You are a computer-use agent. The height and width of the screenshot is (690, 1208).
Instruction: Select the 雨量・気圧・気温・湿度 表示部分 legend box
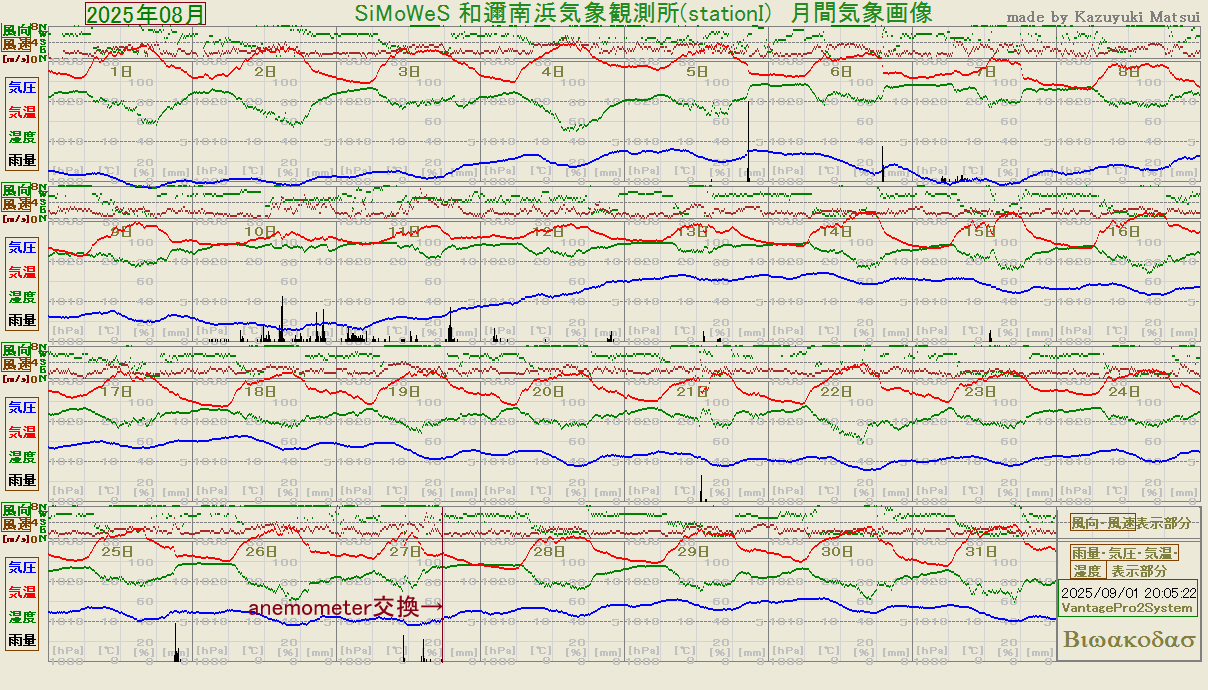coord(1125,562)
